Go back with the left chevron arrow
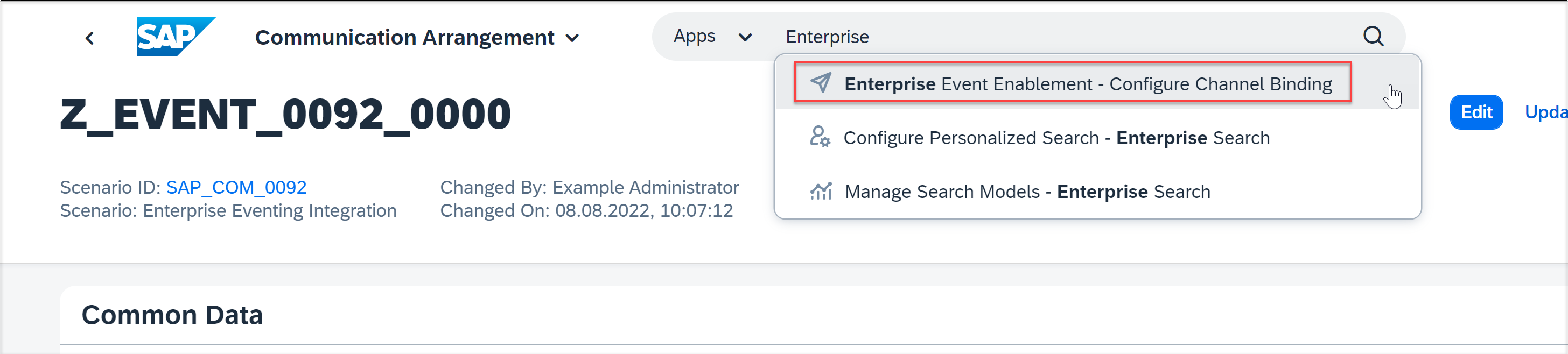Image resolution: width=1568 pixels, height=354 pixels. point(89,38)
